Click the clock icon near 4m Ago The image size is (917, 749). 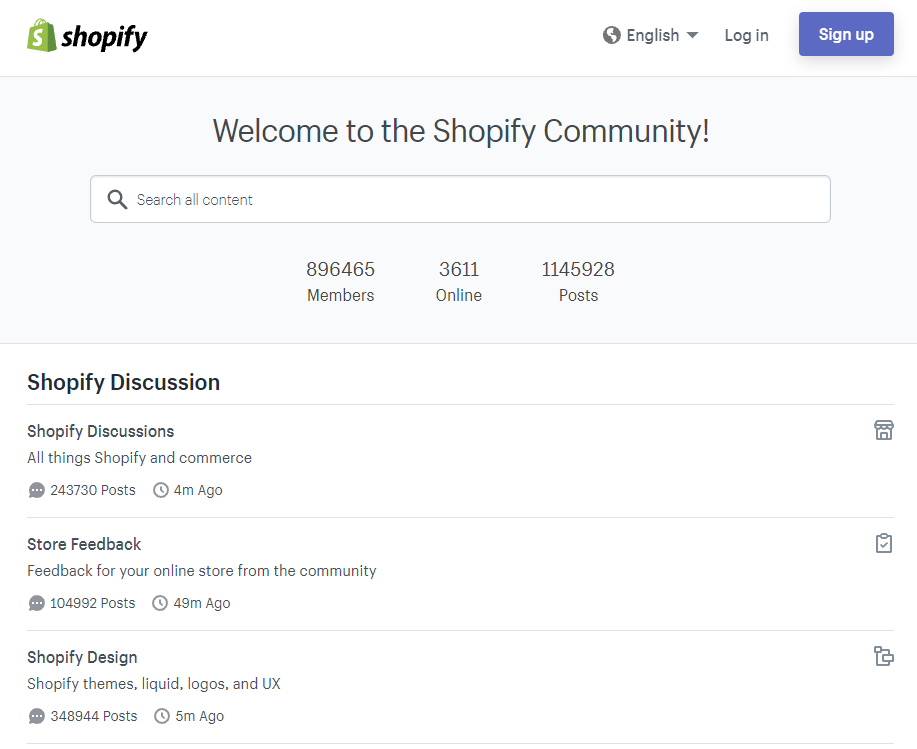click(x=161, y=490)
